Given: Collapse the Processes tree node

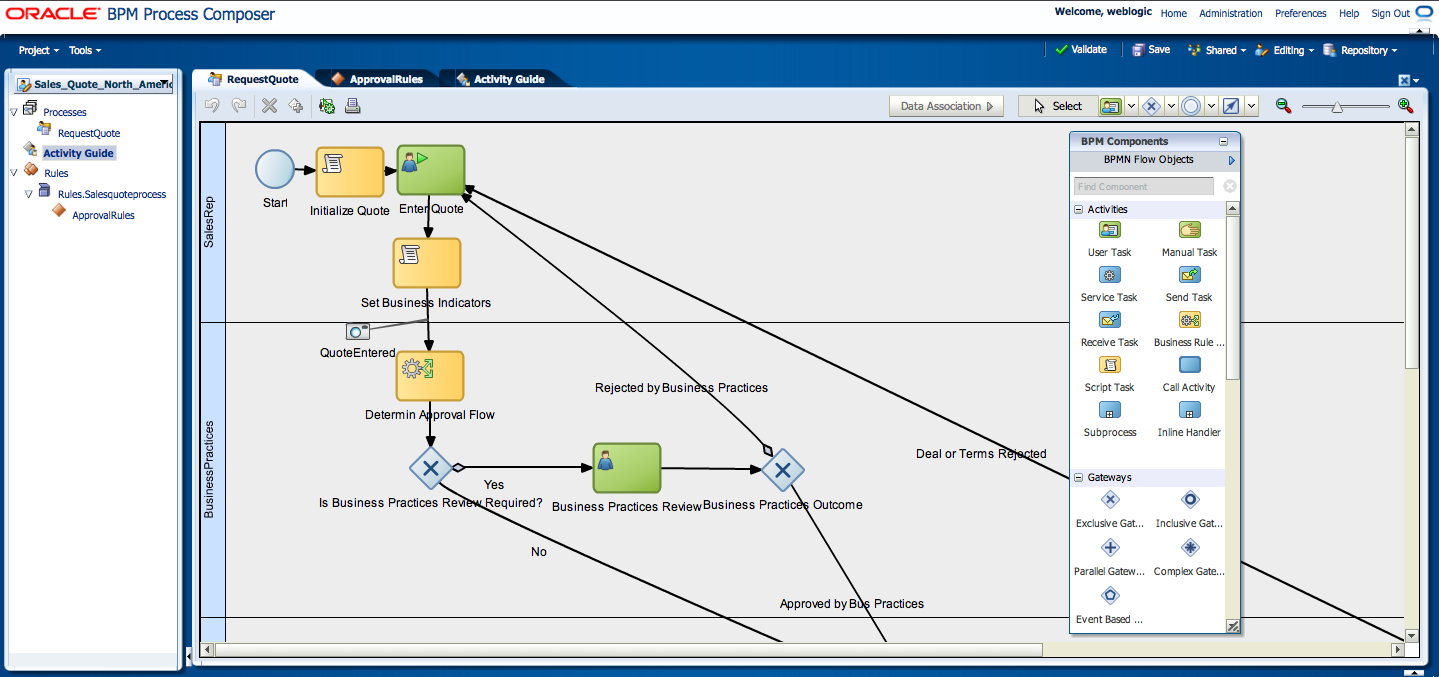Looking at the screenshot, I should (x=14, y=112).
